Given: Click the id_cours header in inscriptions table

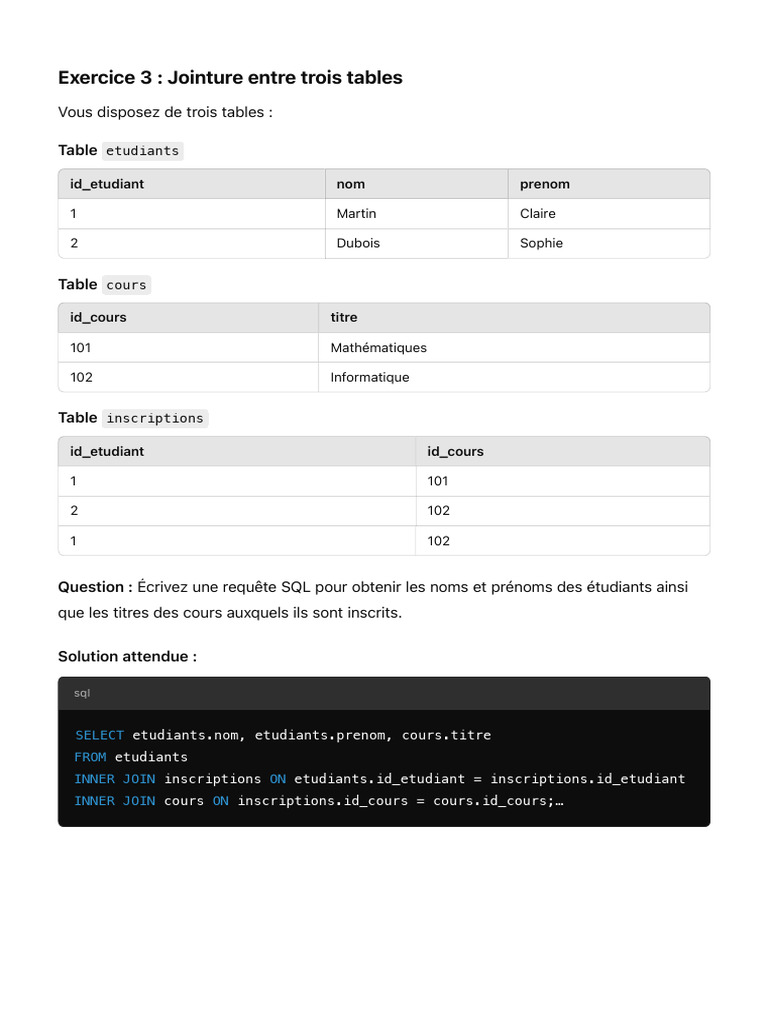Looking at the screenshot, I should point(562,451).
